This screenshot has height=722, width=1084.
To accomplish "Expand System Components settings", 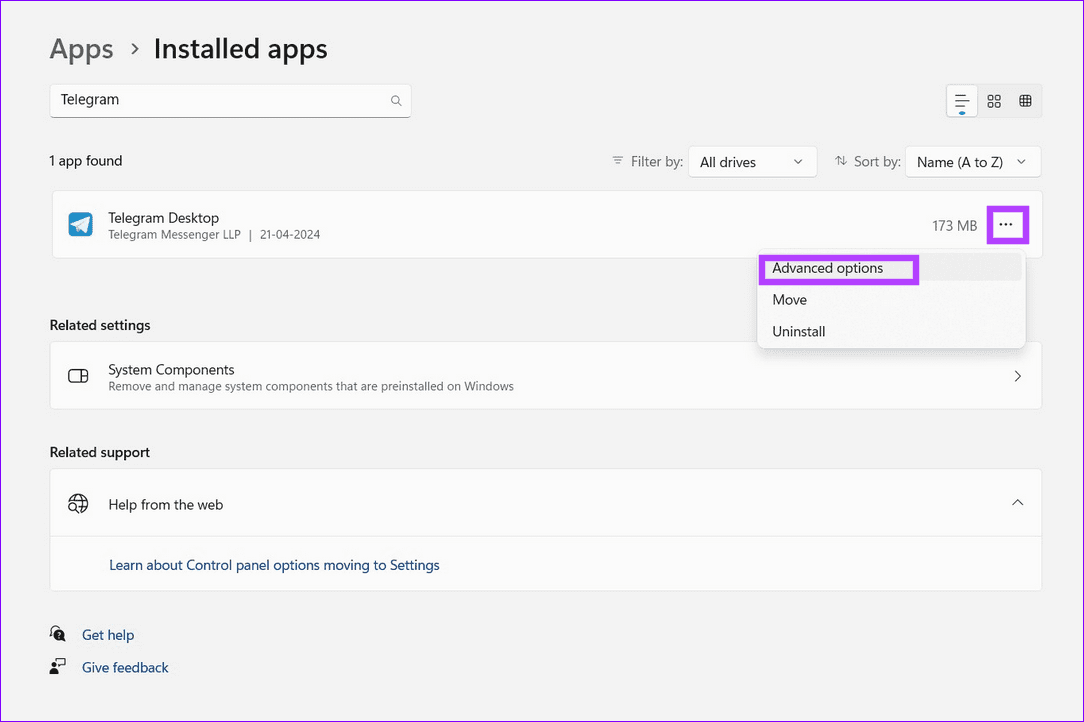I will tap(1017, 376).
